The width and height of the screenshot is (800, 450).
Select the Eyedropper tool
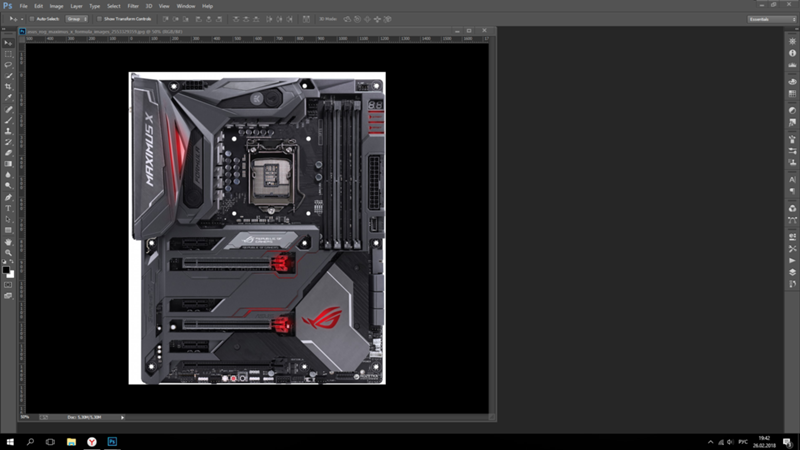tap(8, 98)
